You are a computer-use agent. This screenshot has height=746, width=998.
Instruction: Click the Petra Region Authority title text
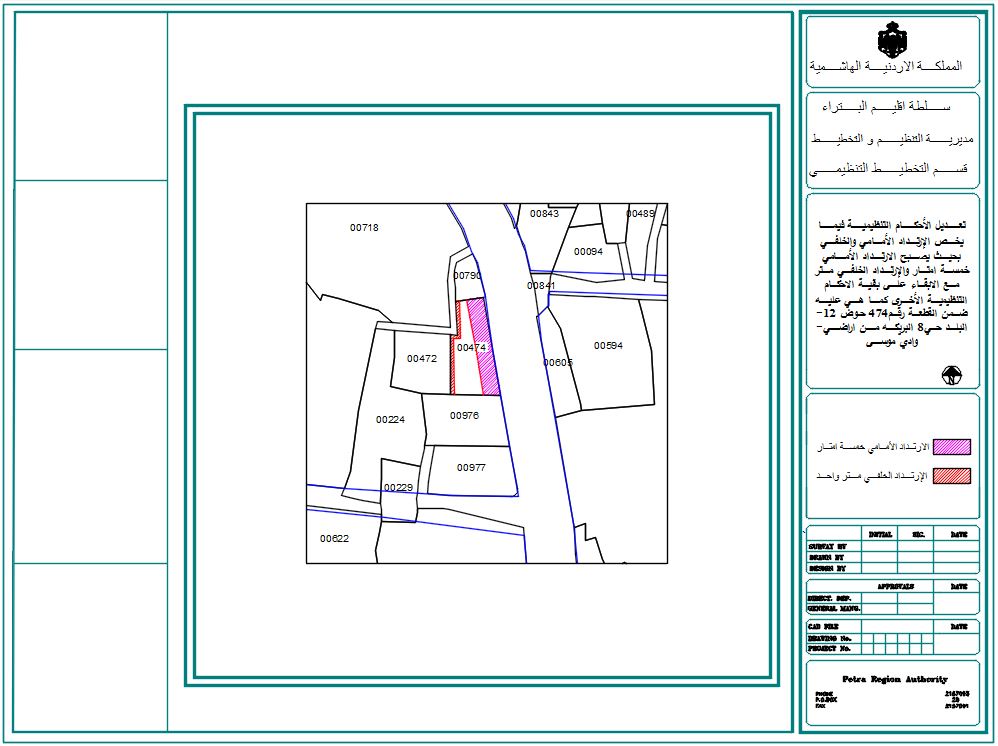(895, 679)
